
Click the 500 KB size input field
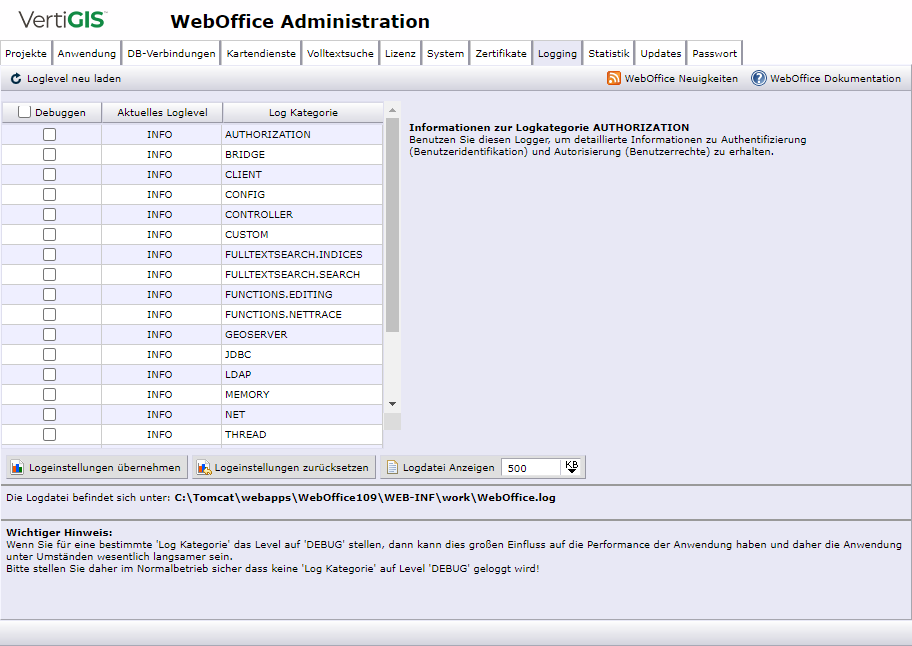(530, 466)
